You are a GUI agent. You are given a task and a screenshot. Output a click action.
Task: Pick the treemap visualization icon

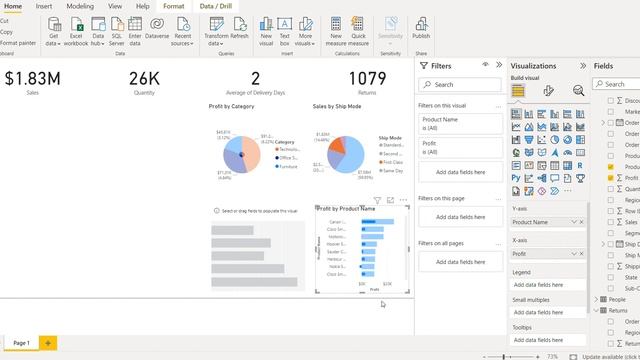click(580, 140)
